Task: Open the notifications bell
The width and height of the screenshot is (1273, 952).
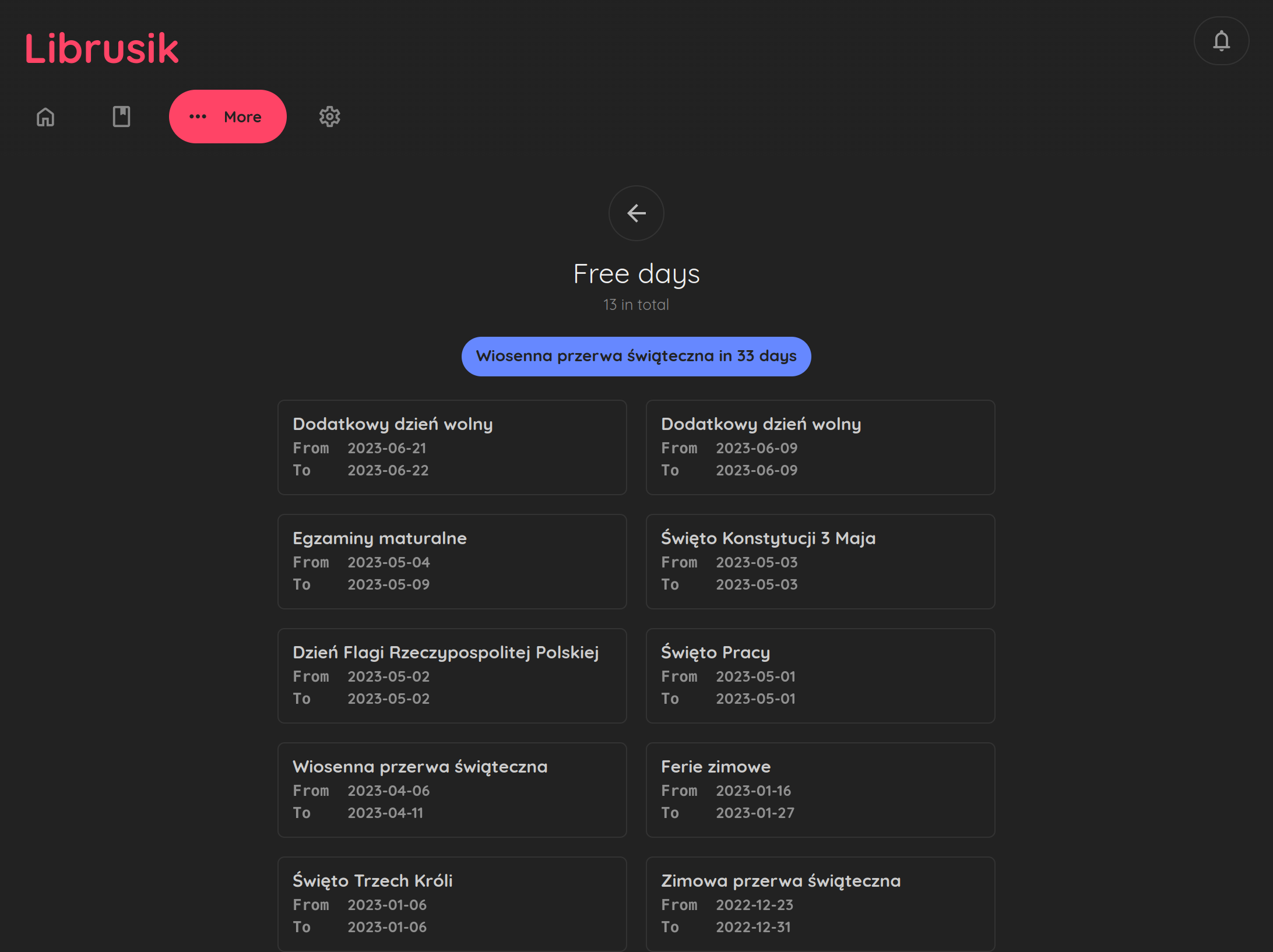Action: click(x=1221, y=41)
